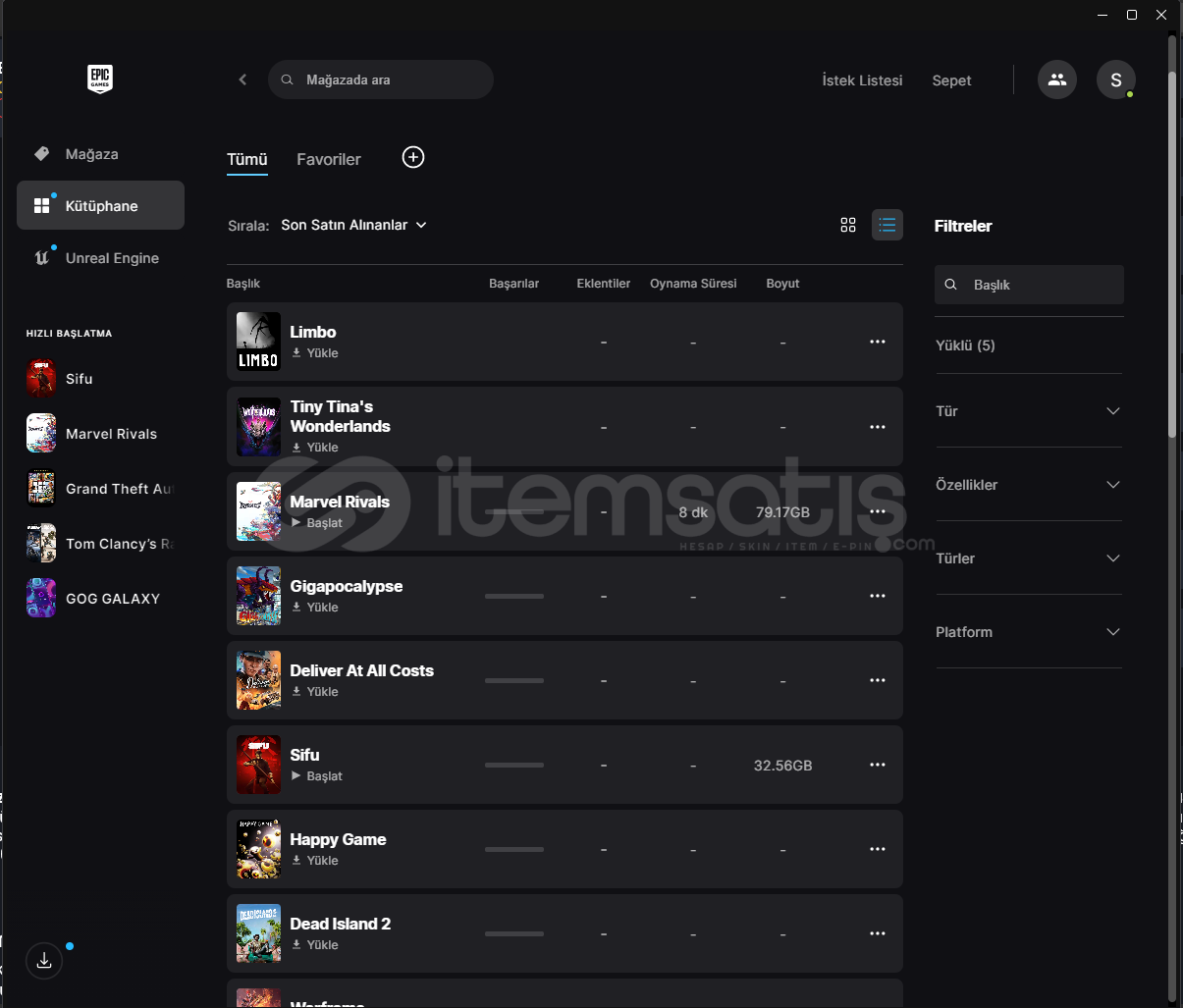
Task: Click the Sifu size 32.56GB
Action: click(782, 766)
